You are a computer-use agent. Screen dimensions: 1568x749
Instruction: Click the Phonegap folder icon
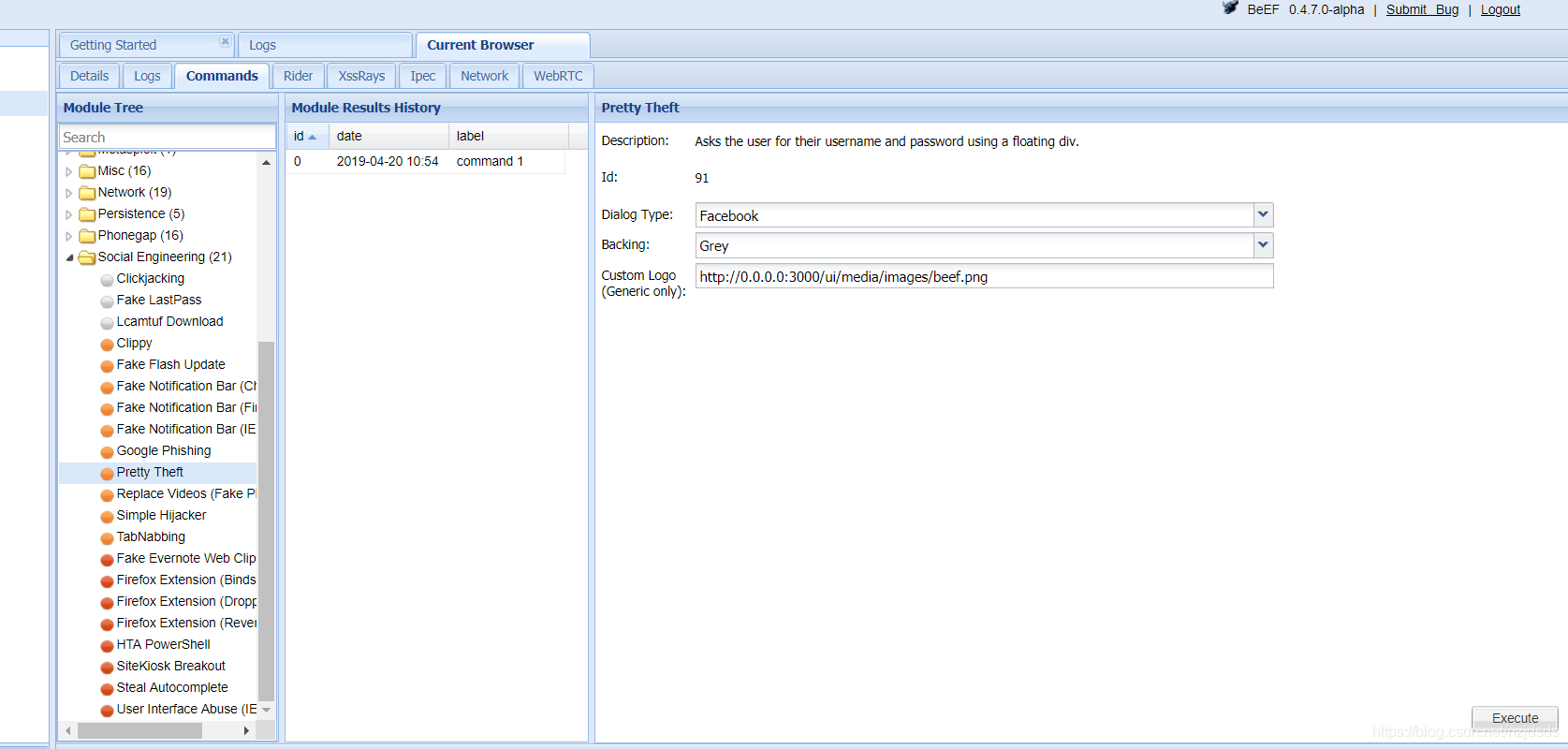(x=87, y=236)
